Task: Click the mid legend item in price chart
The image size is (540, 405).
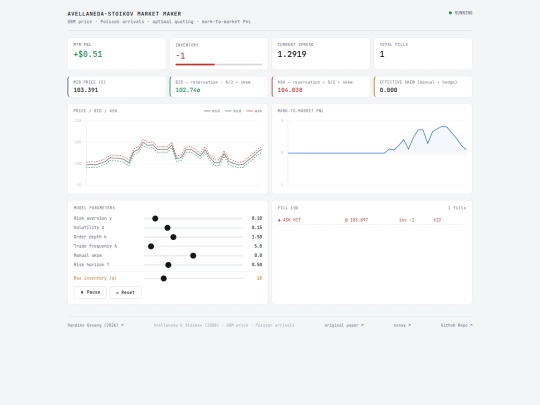Action: click(x=212, y=111)
